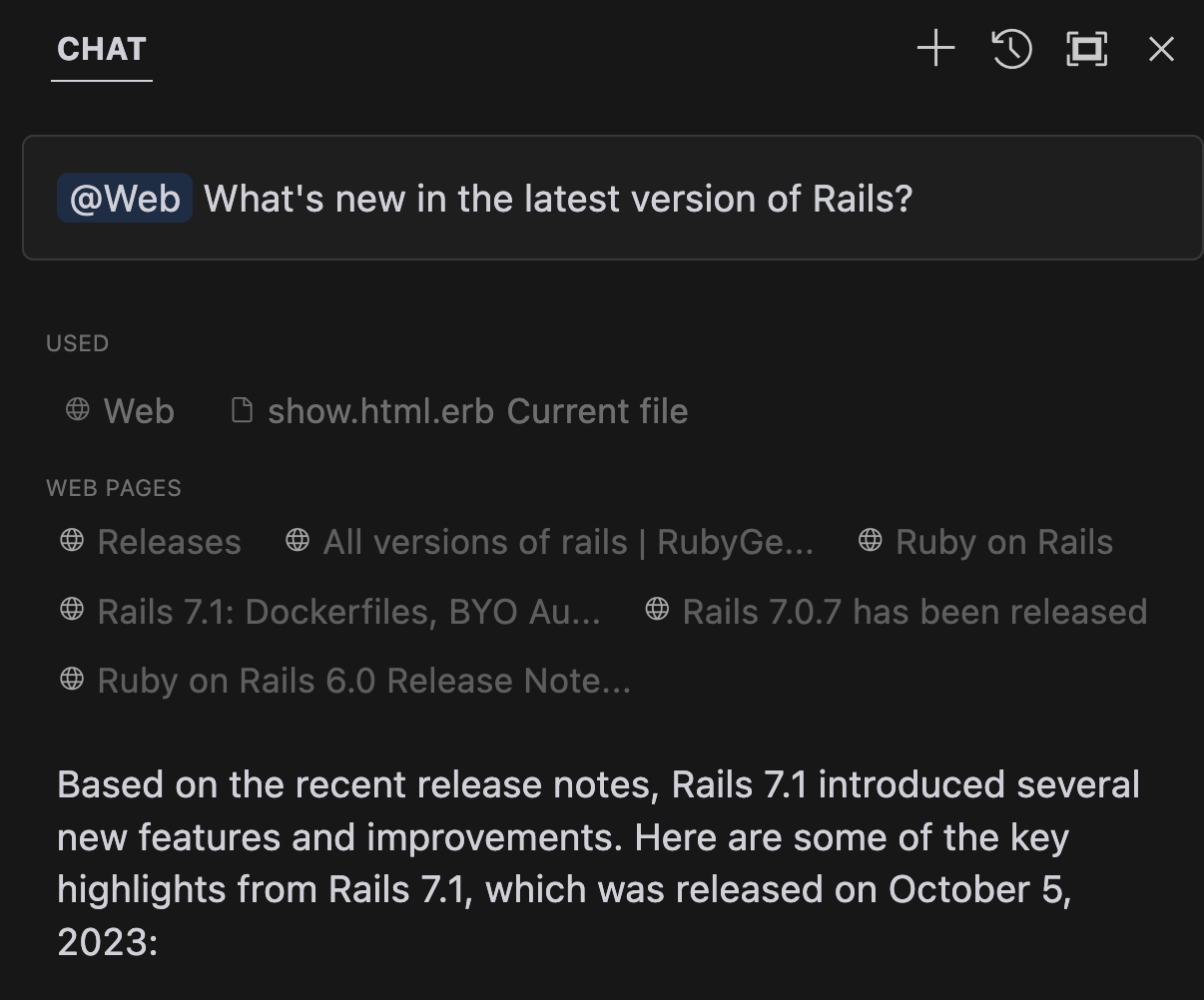Select the Web context item
Viewport: 1204px width, 1000px height.
[139, 411]
